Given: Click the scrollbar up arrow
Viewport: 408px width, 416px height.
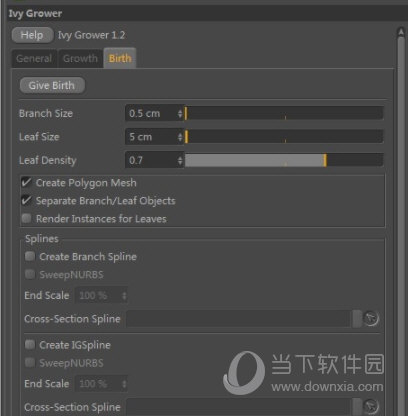Looking at the screenshot, I should coord(401,32).
